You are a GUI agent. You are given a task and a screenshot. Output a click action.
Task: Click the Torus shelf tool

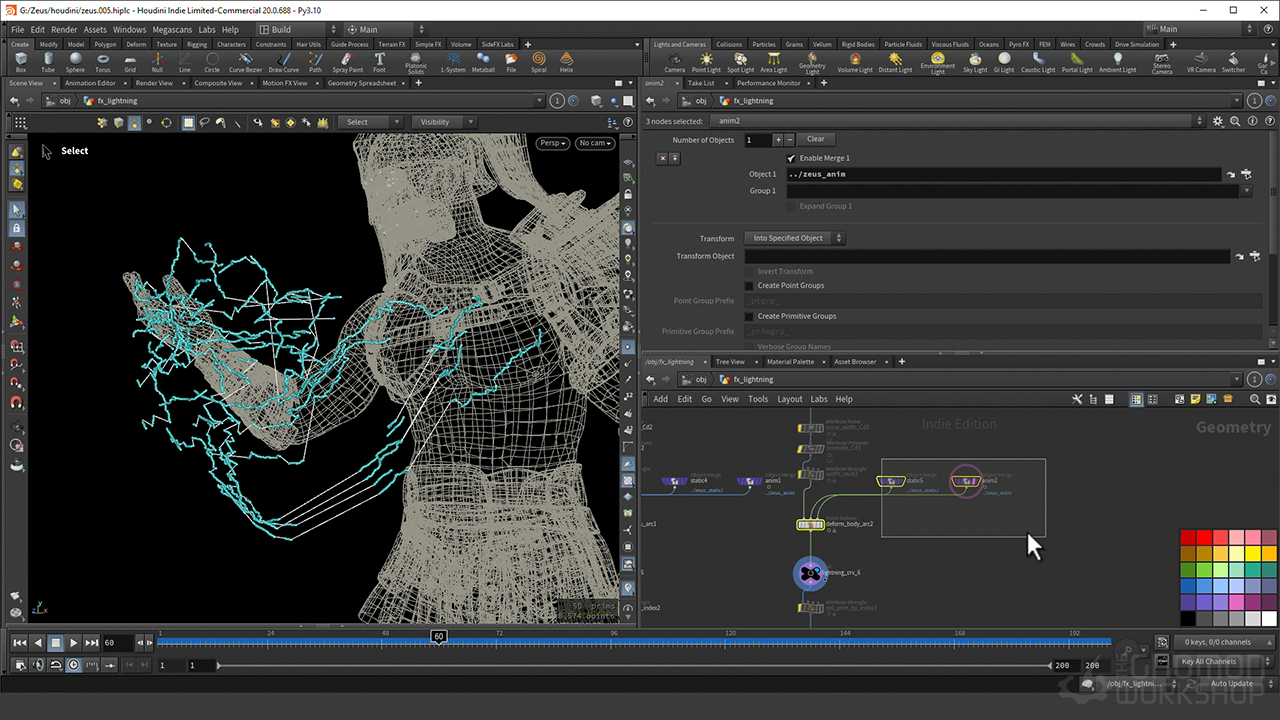(x=103, y=62)
